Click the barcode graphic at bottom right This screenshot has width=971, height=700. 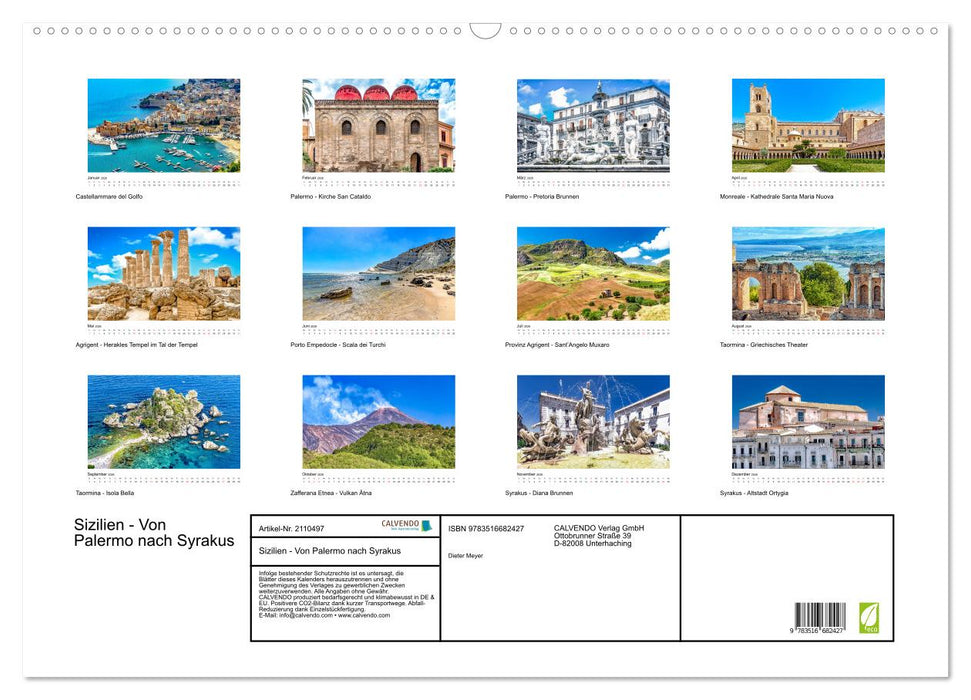[820, 615]
